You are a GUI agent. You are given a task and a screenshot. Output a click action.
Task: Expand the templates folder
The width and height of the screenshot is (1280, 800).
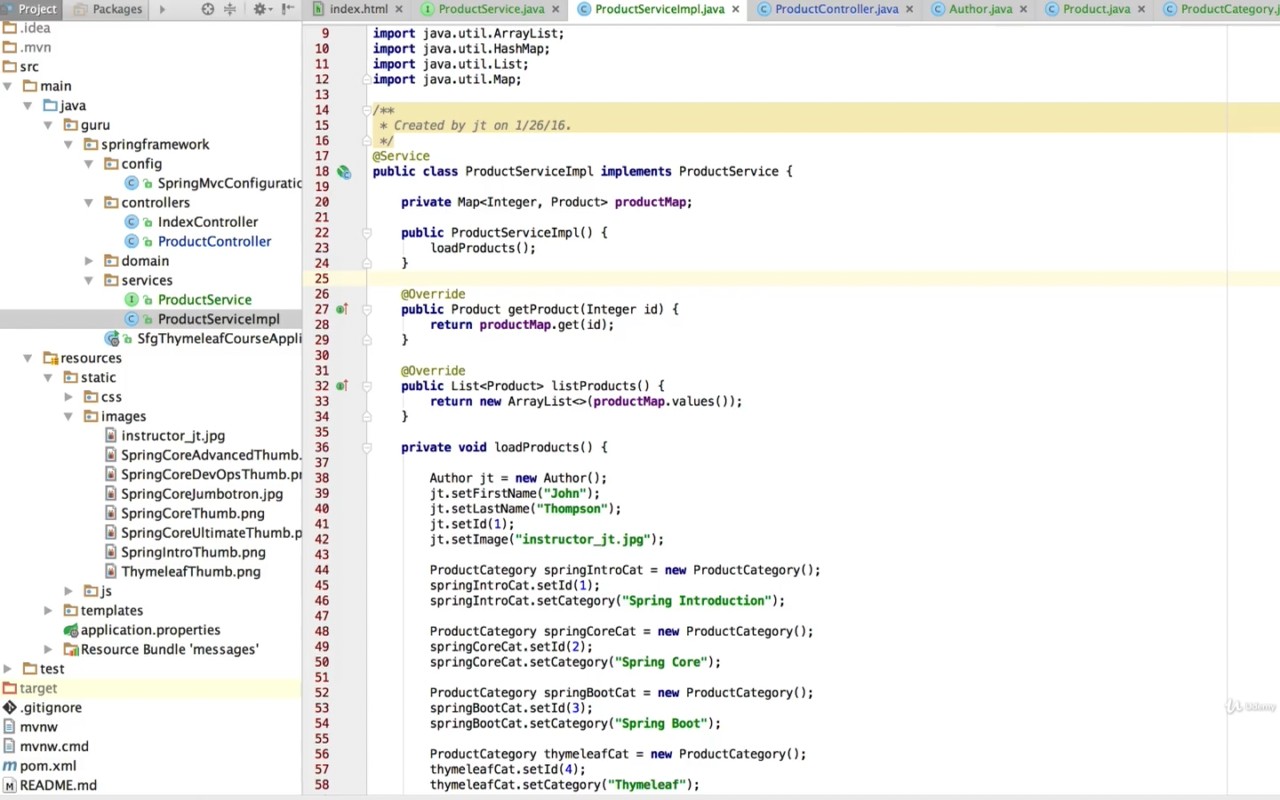click(48, 611)
